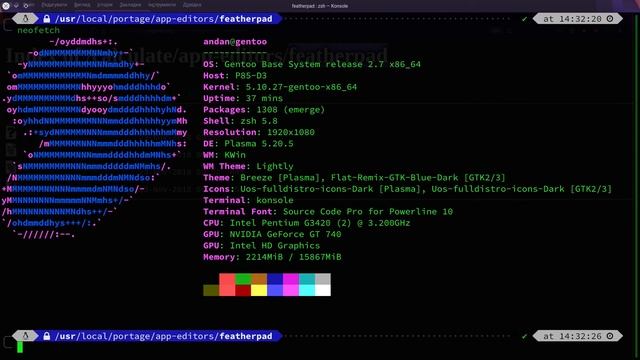Open the down-chevron button in the title bar
Screen dimensions: 640x360
point(16,6)
